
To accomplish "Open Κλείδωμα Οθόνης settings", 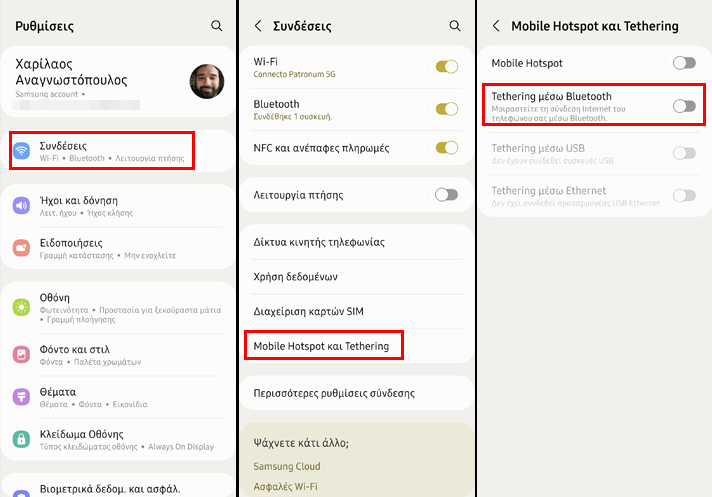I will pos(118,439).
